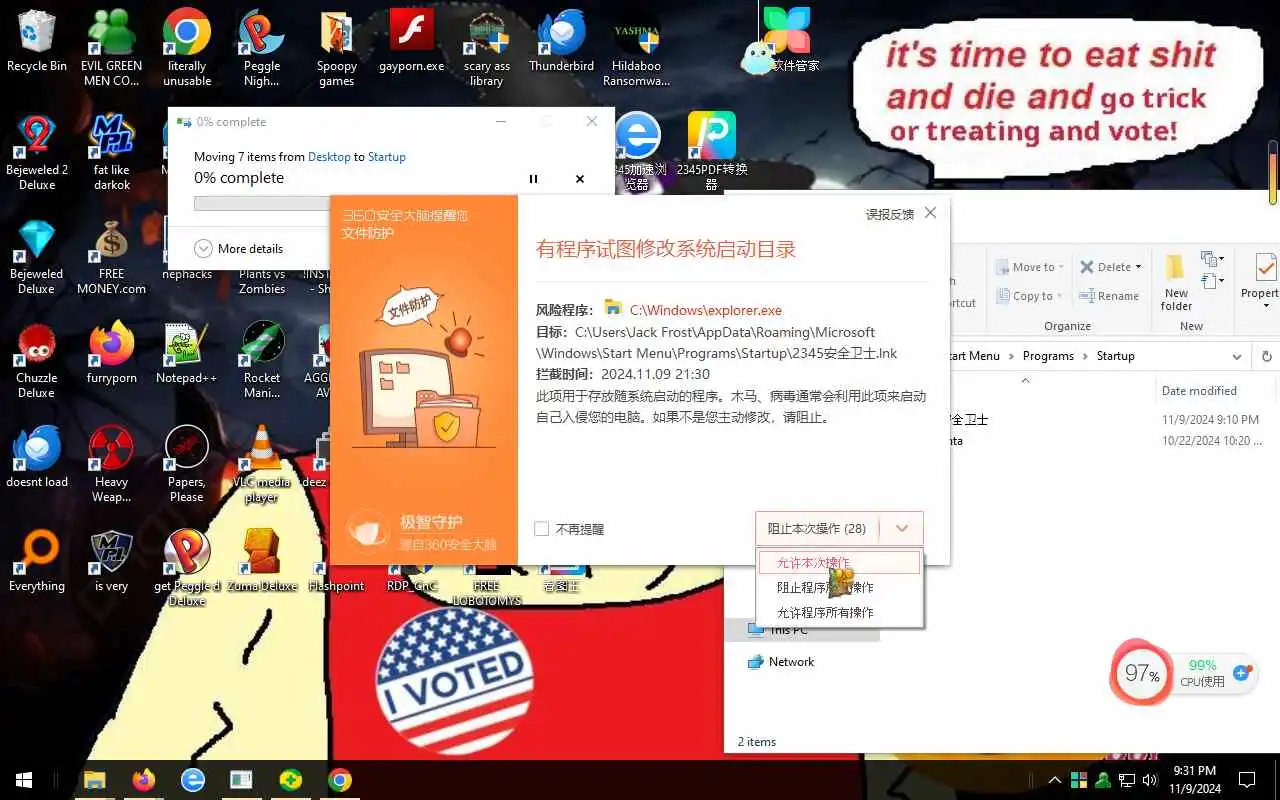Screen dimensions: 1280x800
Task: Expand the address bar history dropdown
Action: click(x=1237, y=356)
